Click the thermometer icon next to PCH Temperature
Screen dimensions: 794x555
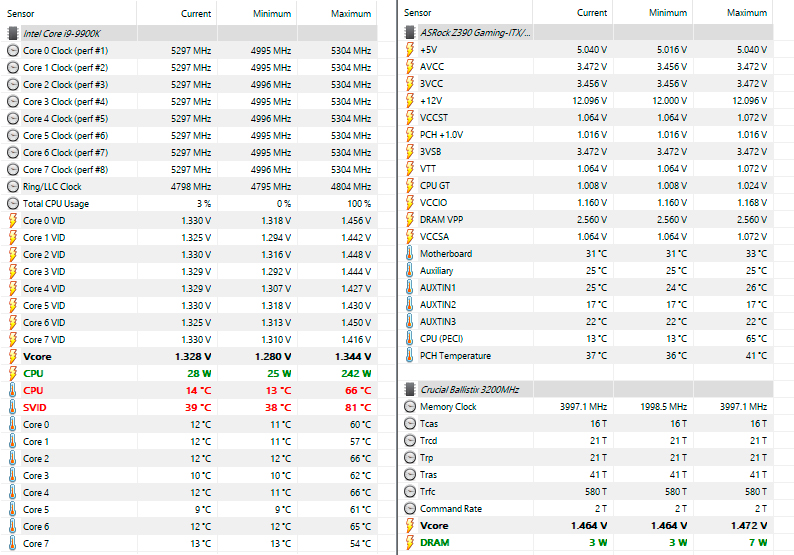tap(410, 356)
